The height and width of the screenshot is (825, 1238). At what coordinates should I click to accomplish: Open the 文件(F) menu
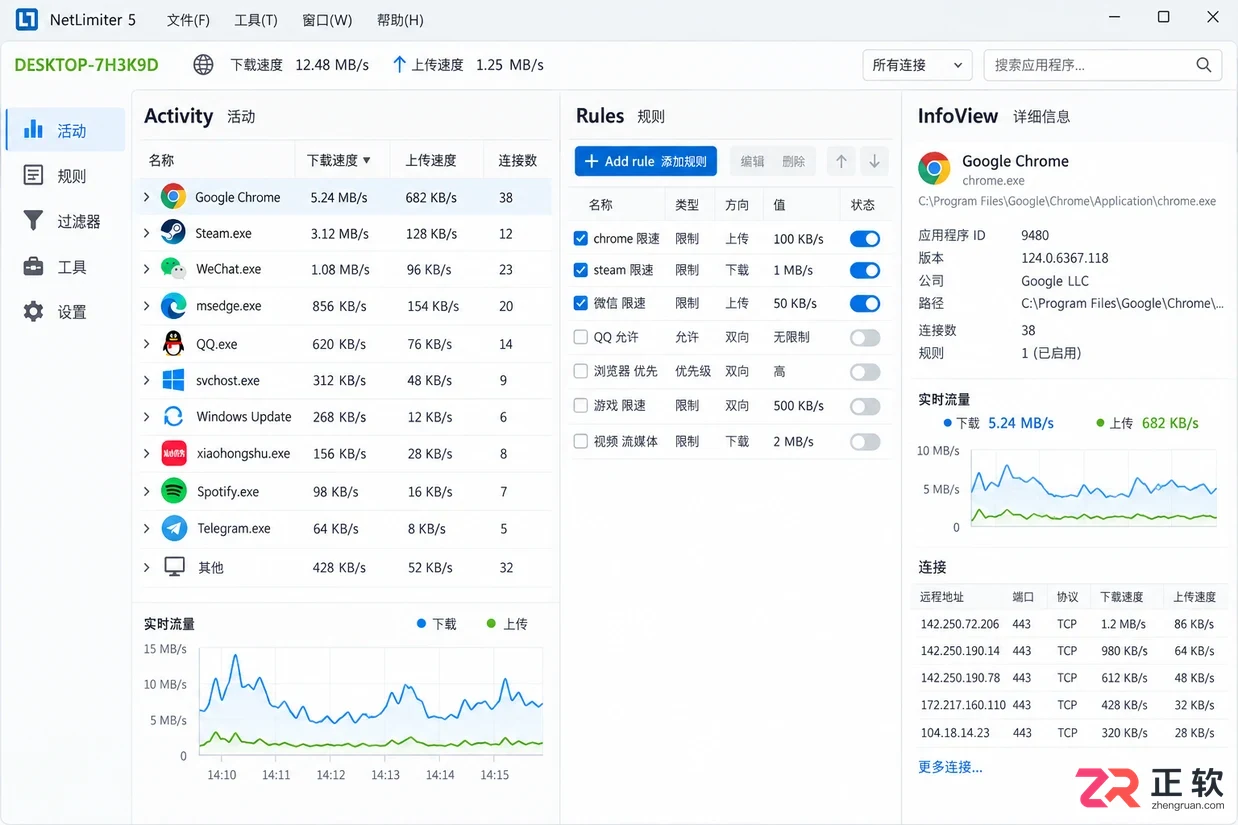coord(188,20)
